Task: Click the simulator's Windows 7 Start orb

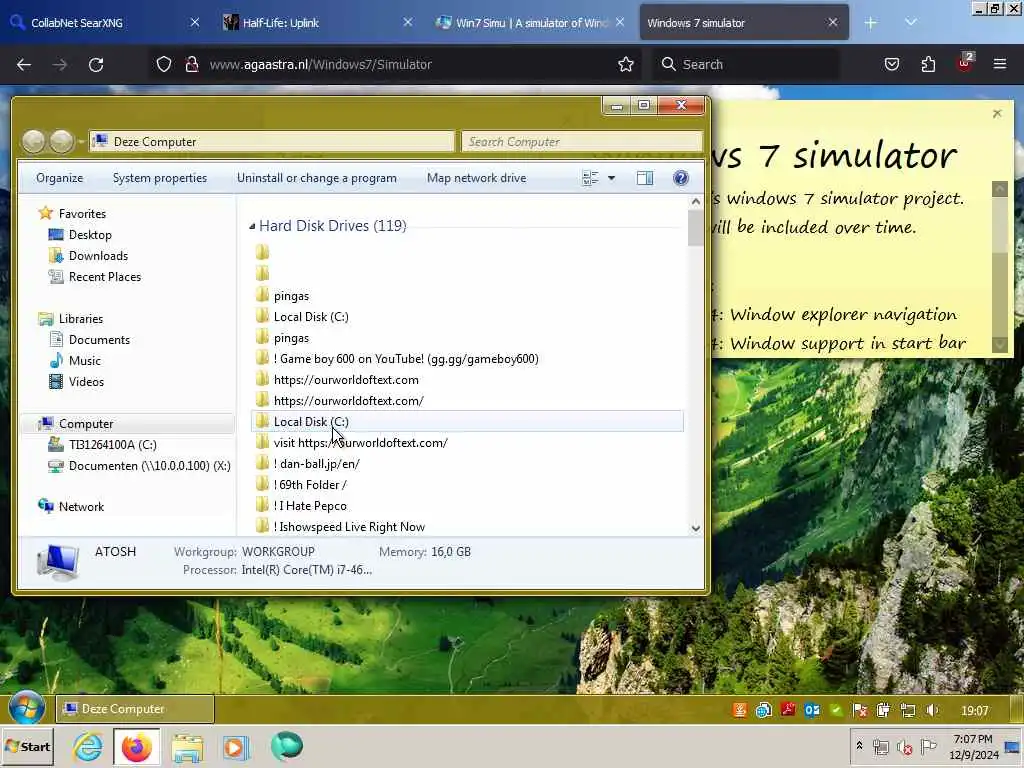Action: [27, 709]
